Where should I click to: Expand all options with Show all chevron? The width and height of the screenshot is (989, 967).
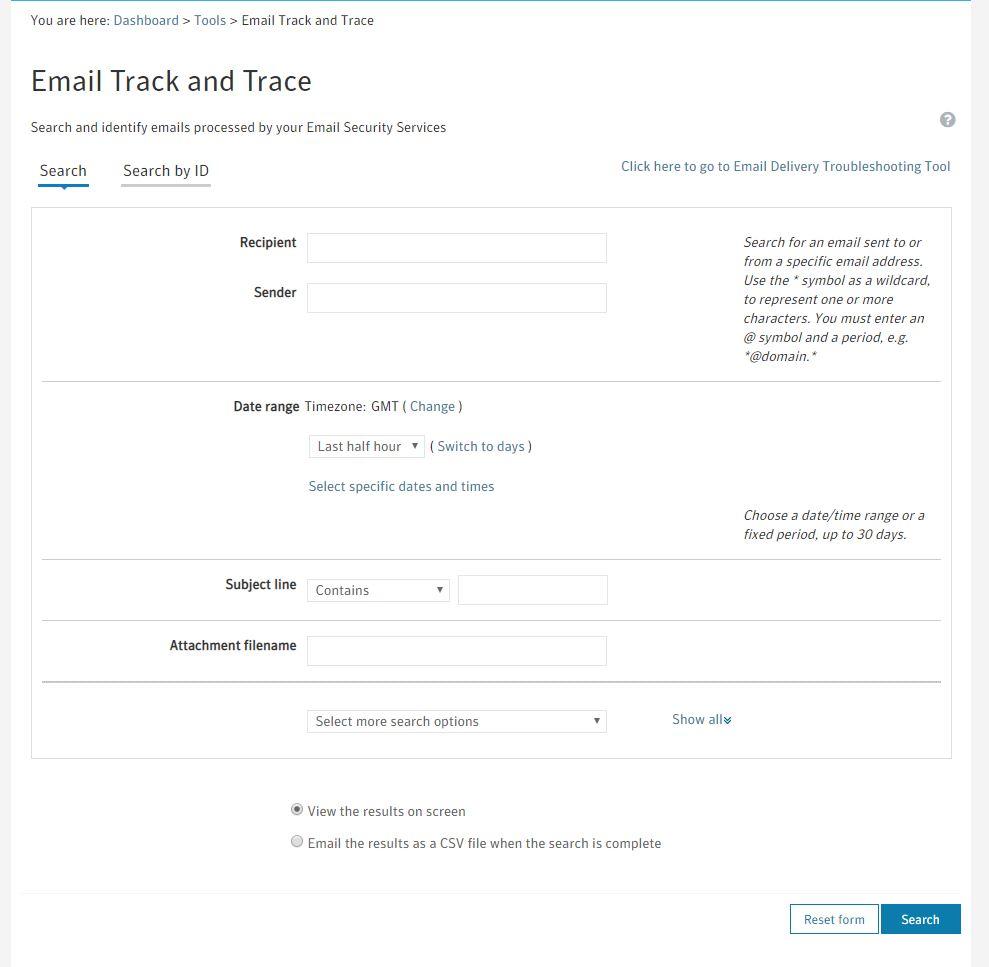pyautogui.click(x=701, y=720)
